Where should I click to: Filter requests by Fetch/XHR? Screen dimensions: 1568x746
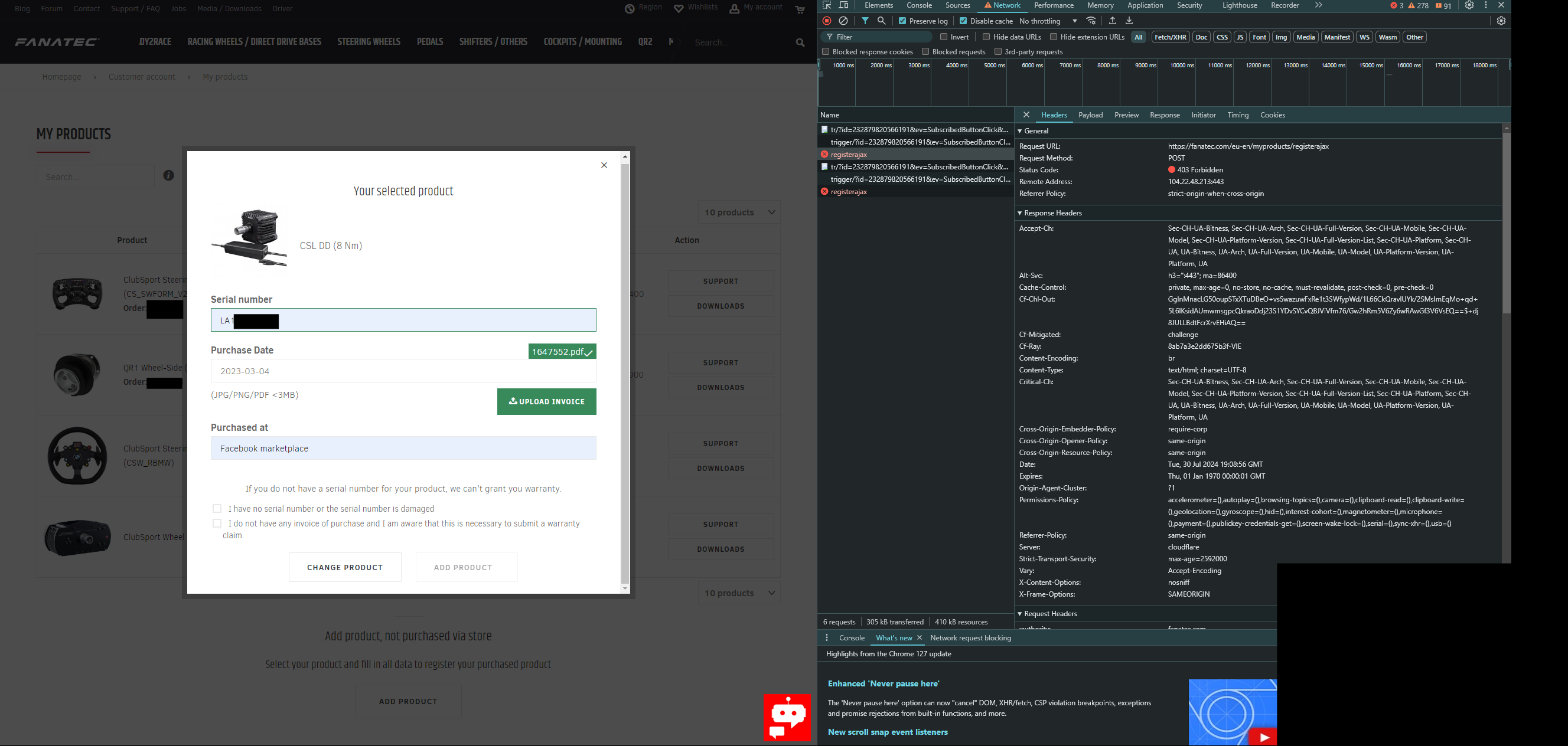tap(1170, 37)
